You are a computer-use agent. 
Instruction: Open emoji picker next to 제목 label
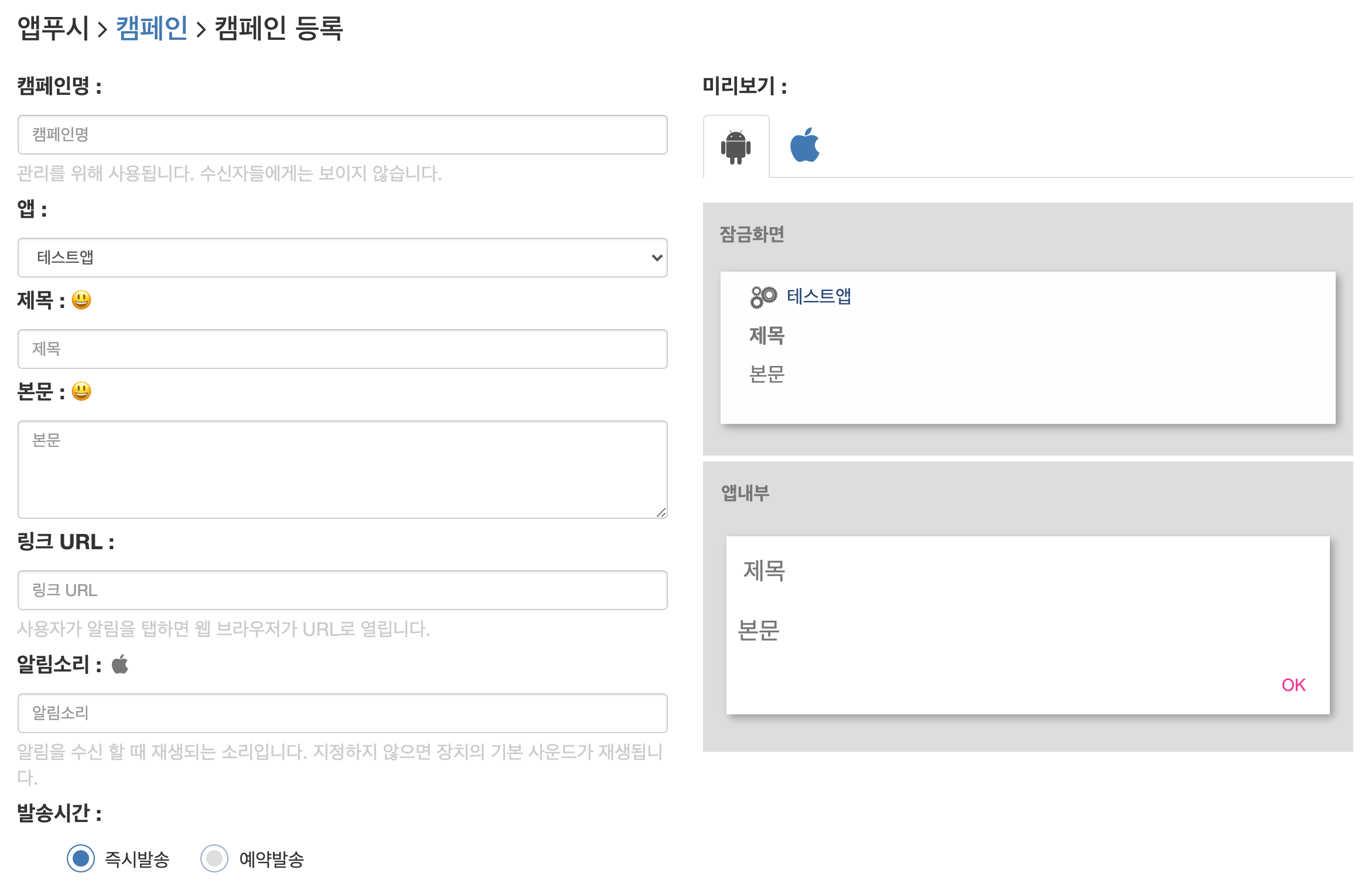coord(81,300)
